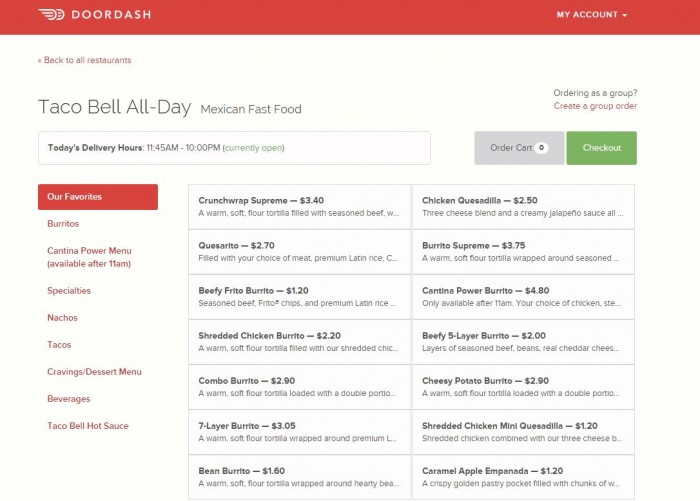Screen dimensions: 700x501
Task: Select Beefy 5-Layer Burrito
Action: (523, 342)
